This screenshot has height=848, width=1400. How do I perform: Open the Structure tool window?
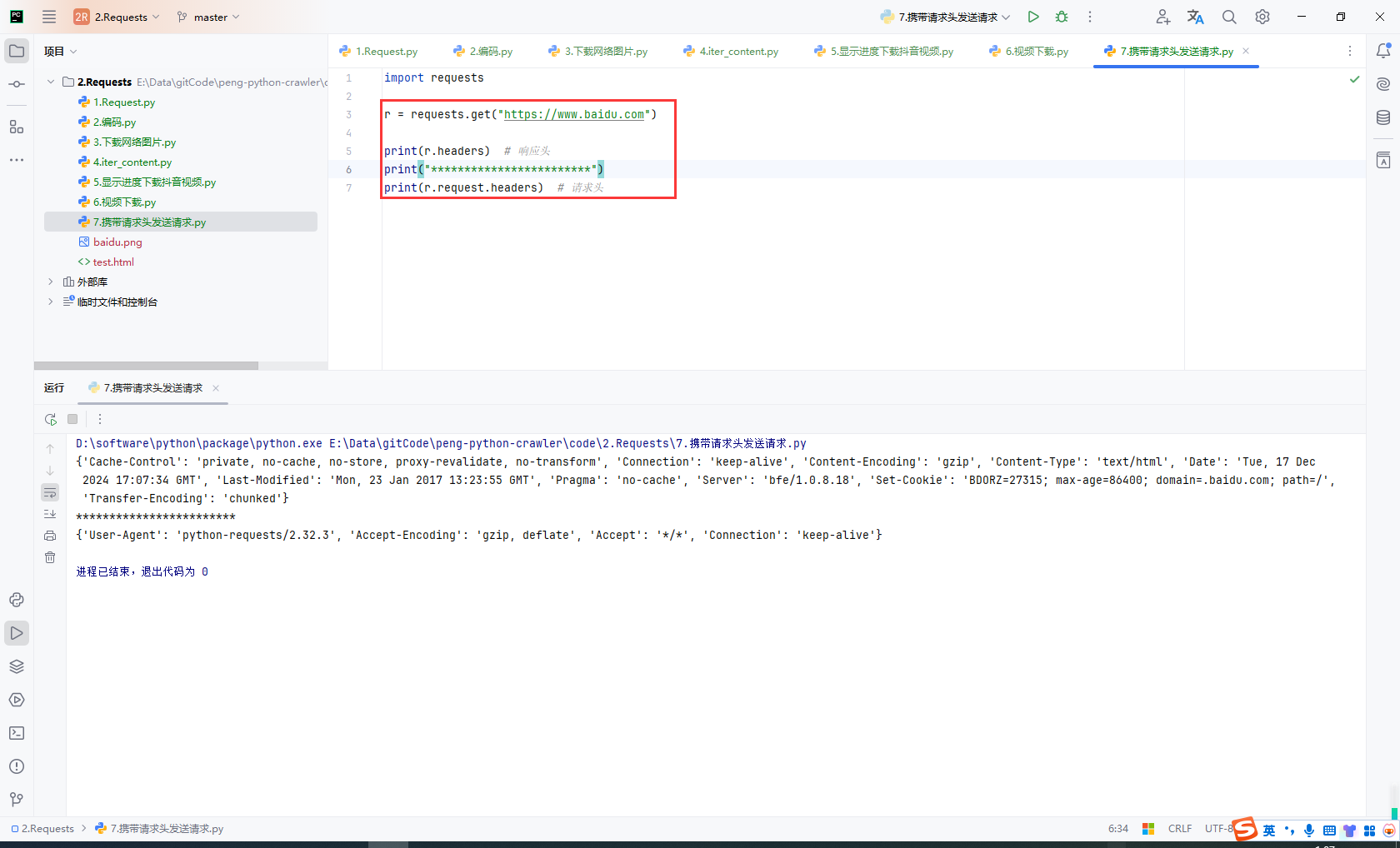click(17, 127)
